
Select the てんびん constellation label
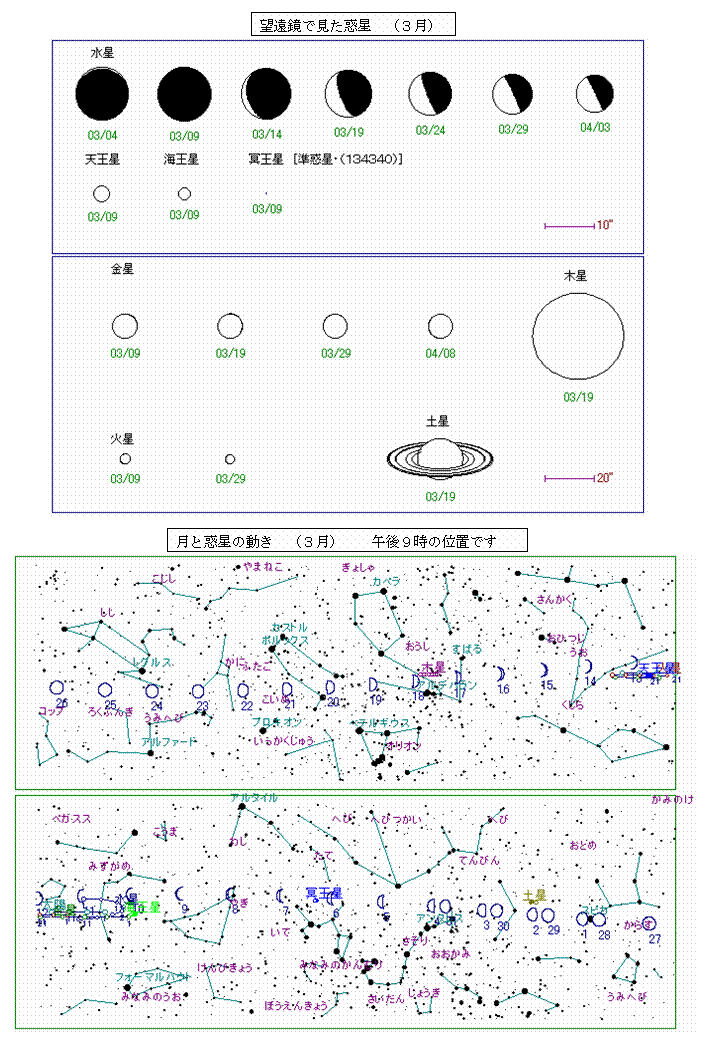tap(480, 860)
